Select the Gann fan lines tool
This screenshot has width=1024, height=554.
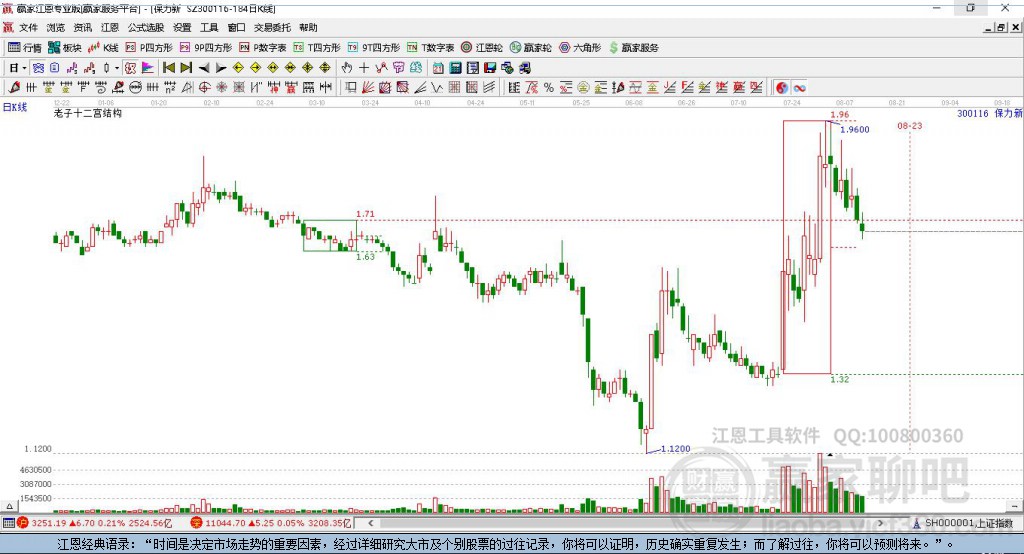[368, 88]
